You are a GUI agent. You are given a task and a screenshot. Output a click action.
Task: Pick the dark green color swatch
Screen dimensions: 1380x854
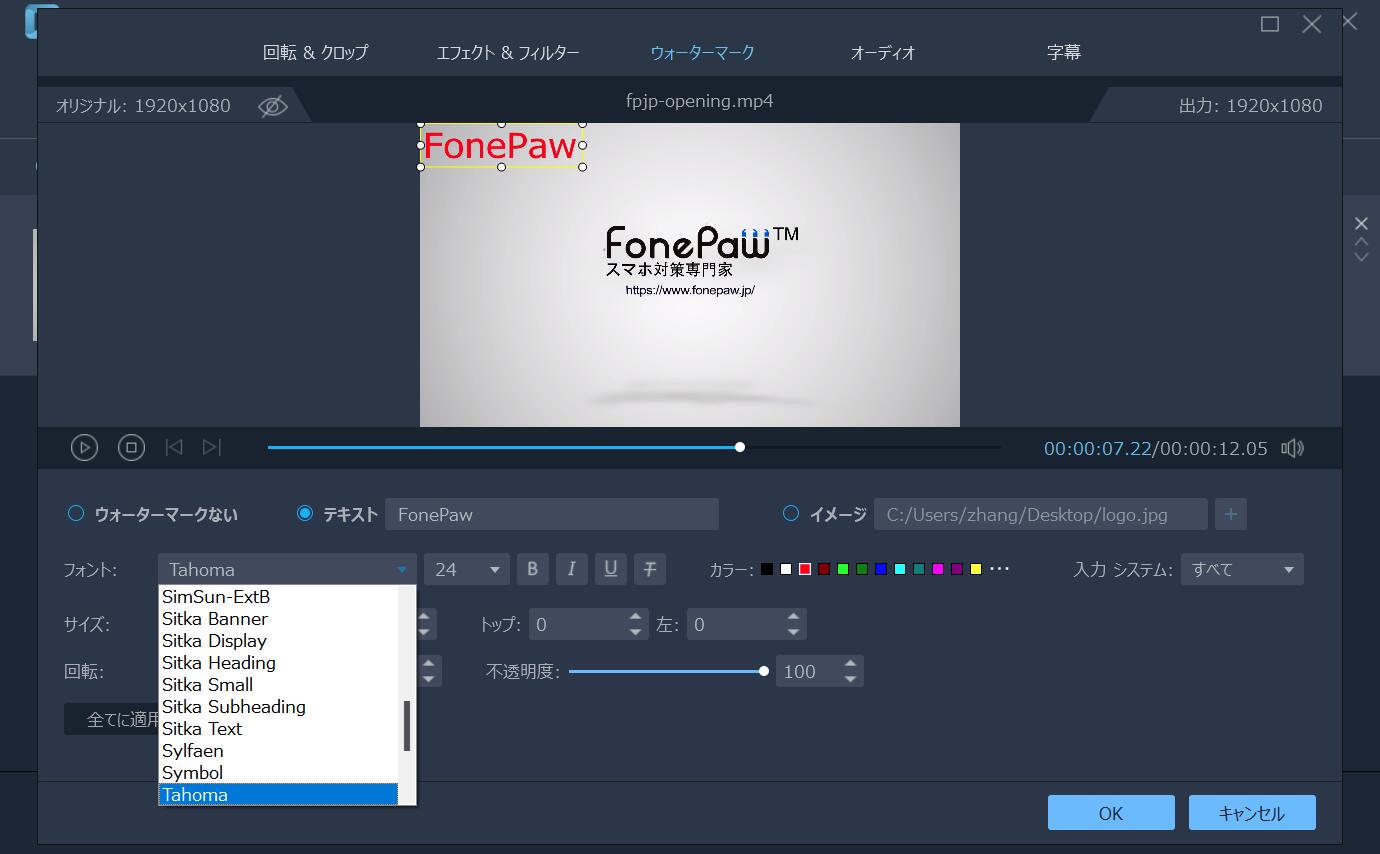[862, 569]
